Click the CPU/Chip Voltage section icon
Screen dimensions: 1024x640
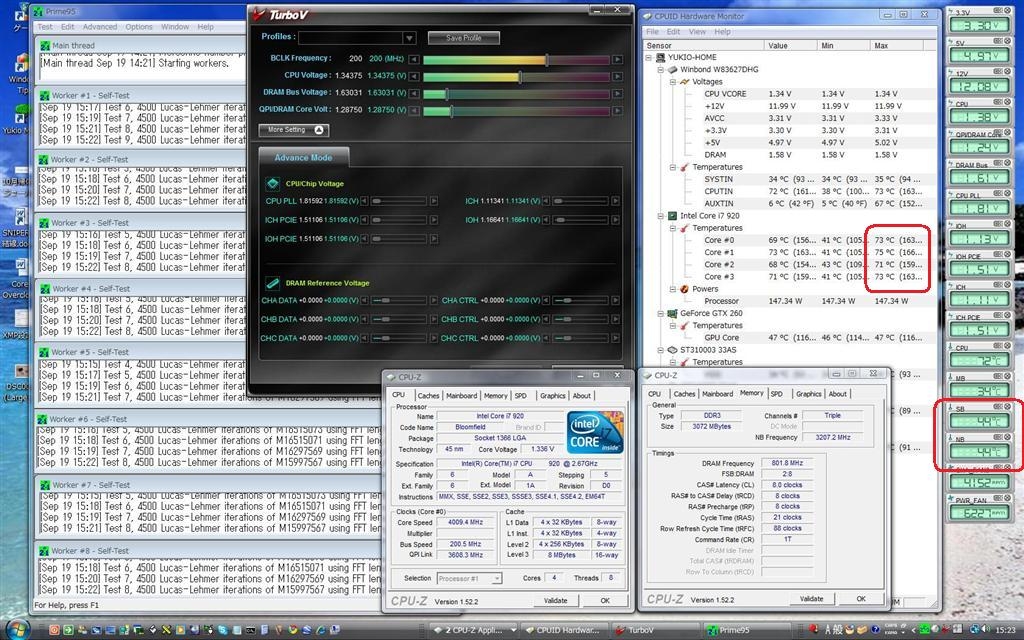click(272, 184)
